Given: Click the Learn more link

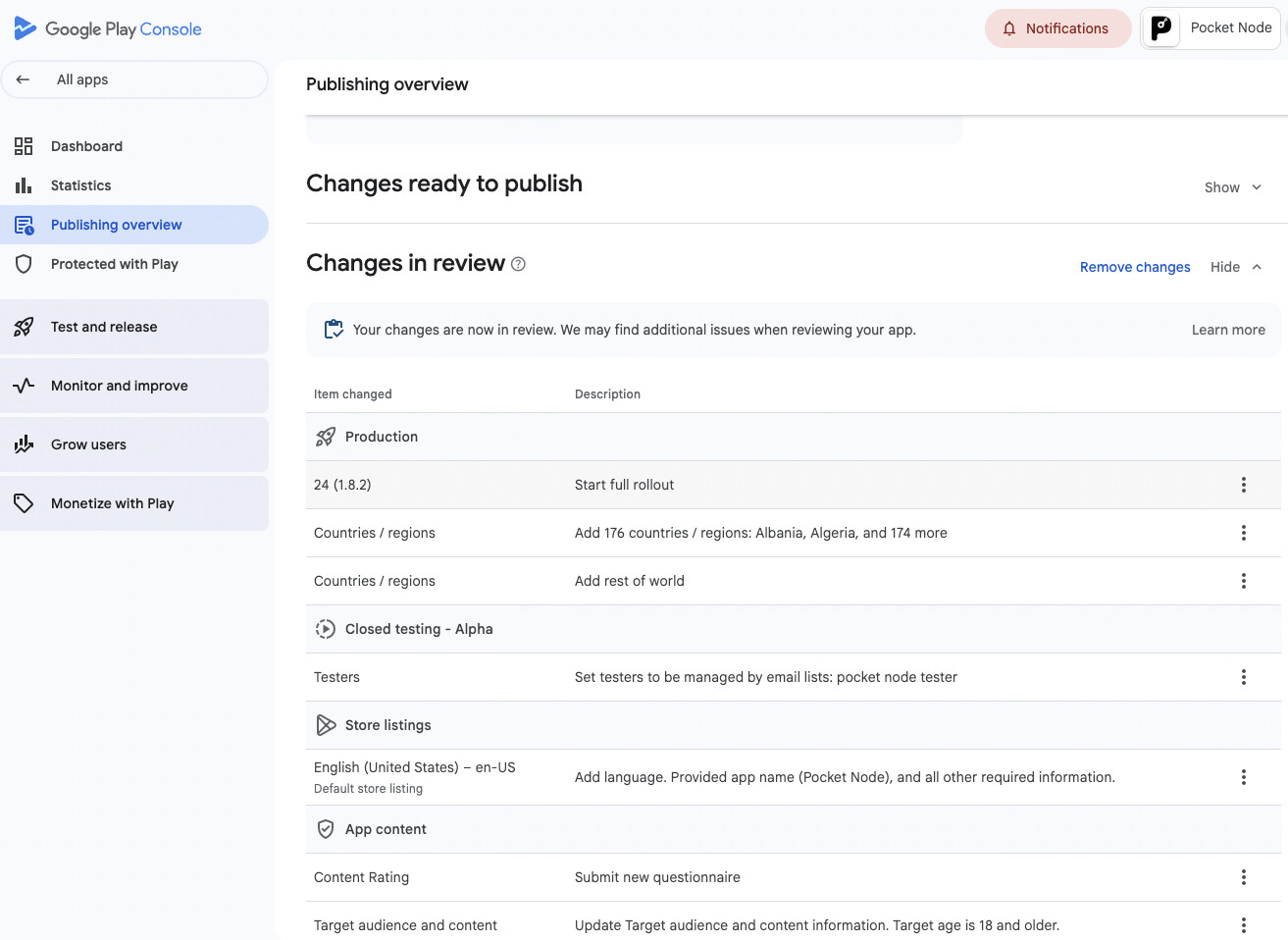Looking at the screenshot, I should [x=1228, y=330].
